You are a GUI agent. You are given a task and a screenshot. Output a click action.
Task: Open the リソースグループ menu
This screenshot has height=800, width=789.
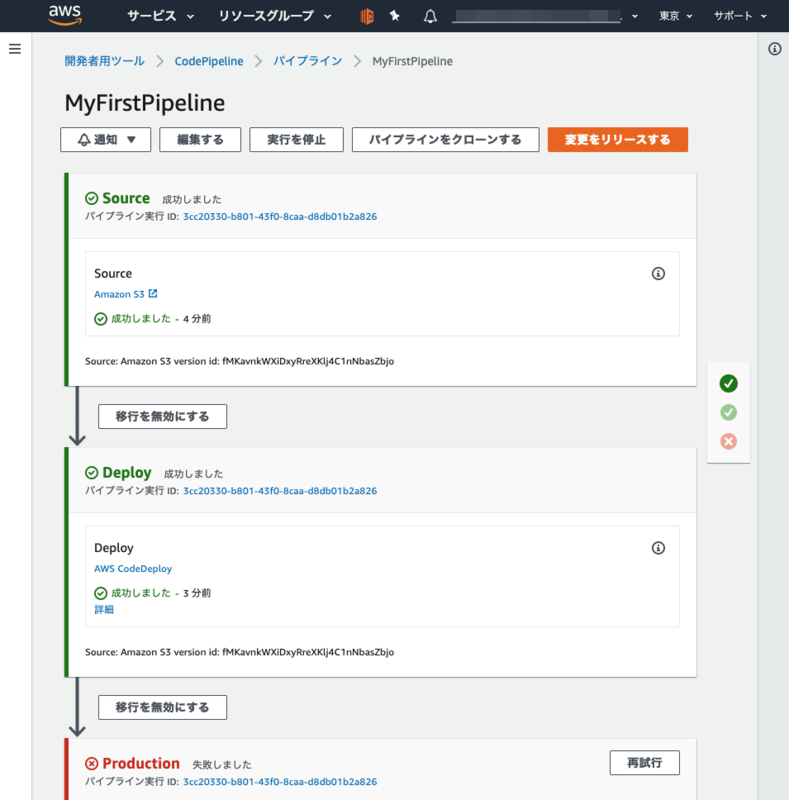(x=268, y=15)
